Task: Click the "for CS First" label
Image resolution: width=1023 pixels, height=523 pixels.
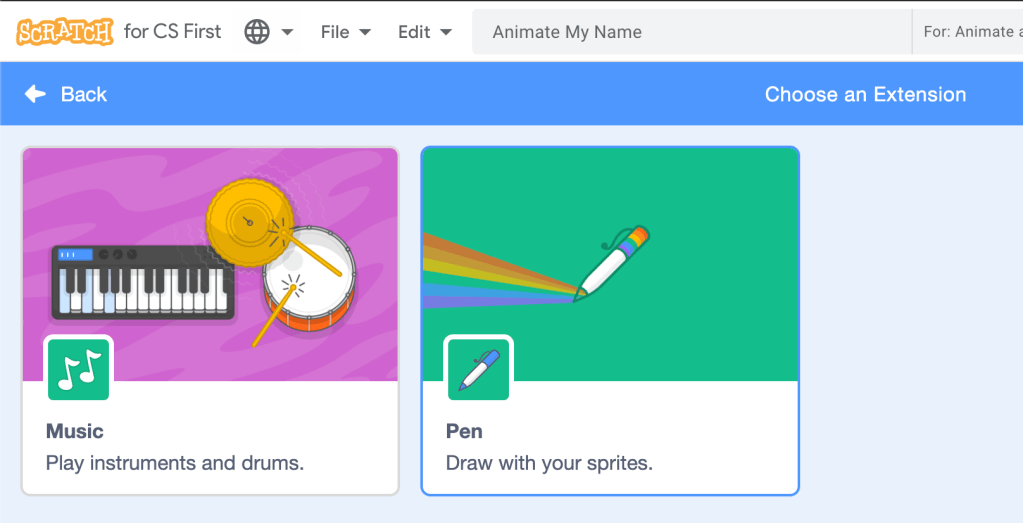Action: (172, 32)
